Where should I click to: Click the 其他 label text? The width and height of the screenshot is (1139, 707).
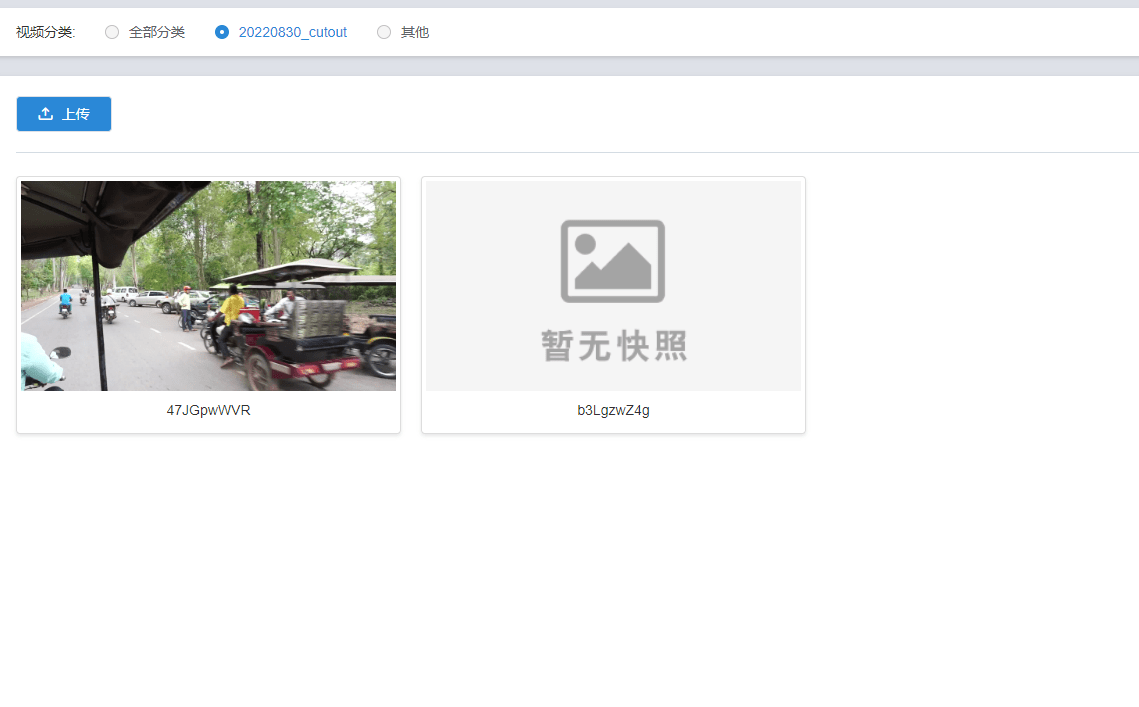pyautogui.click(x=415, y=32)
